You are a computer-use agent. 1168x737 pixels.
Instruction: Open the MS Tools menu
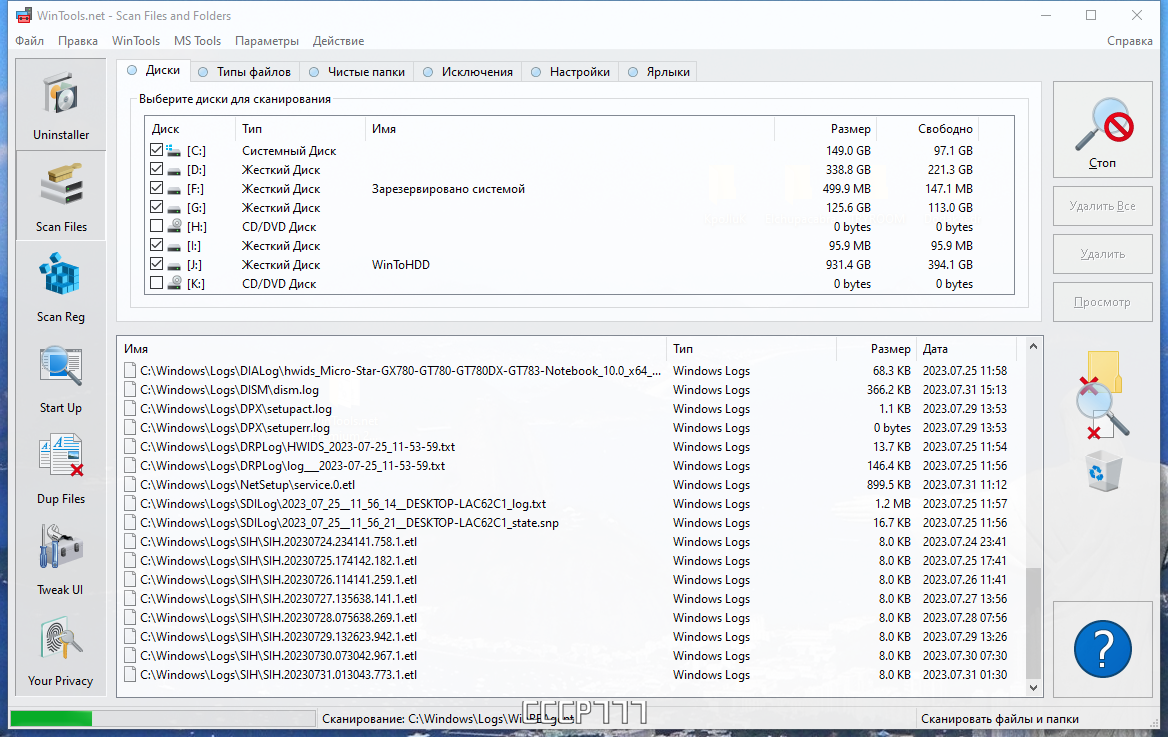pyautogui.click(x=197, y=41)
